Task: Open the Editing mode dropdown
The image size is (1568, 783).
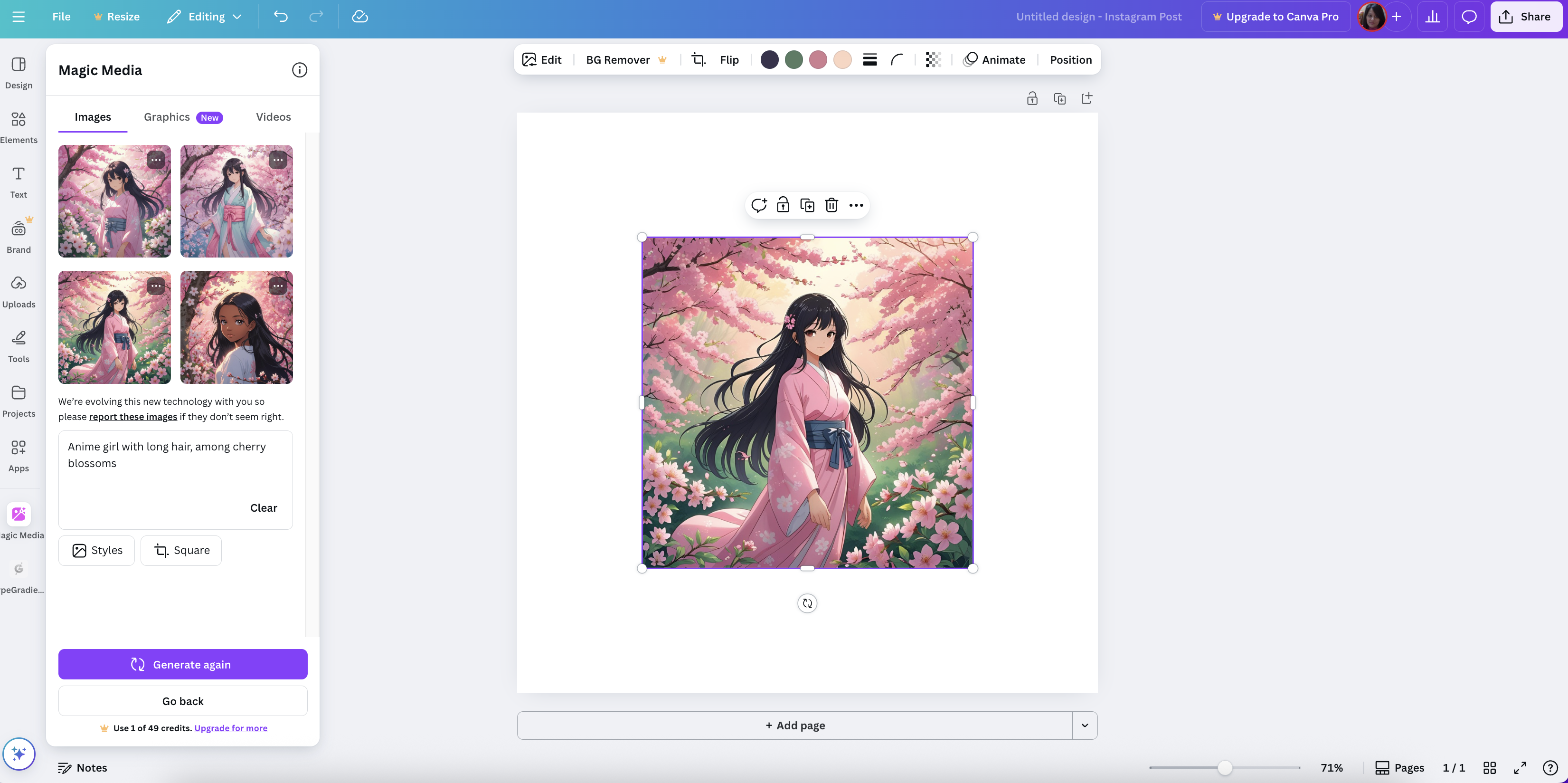Action: (205, 17)
